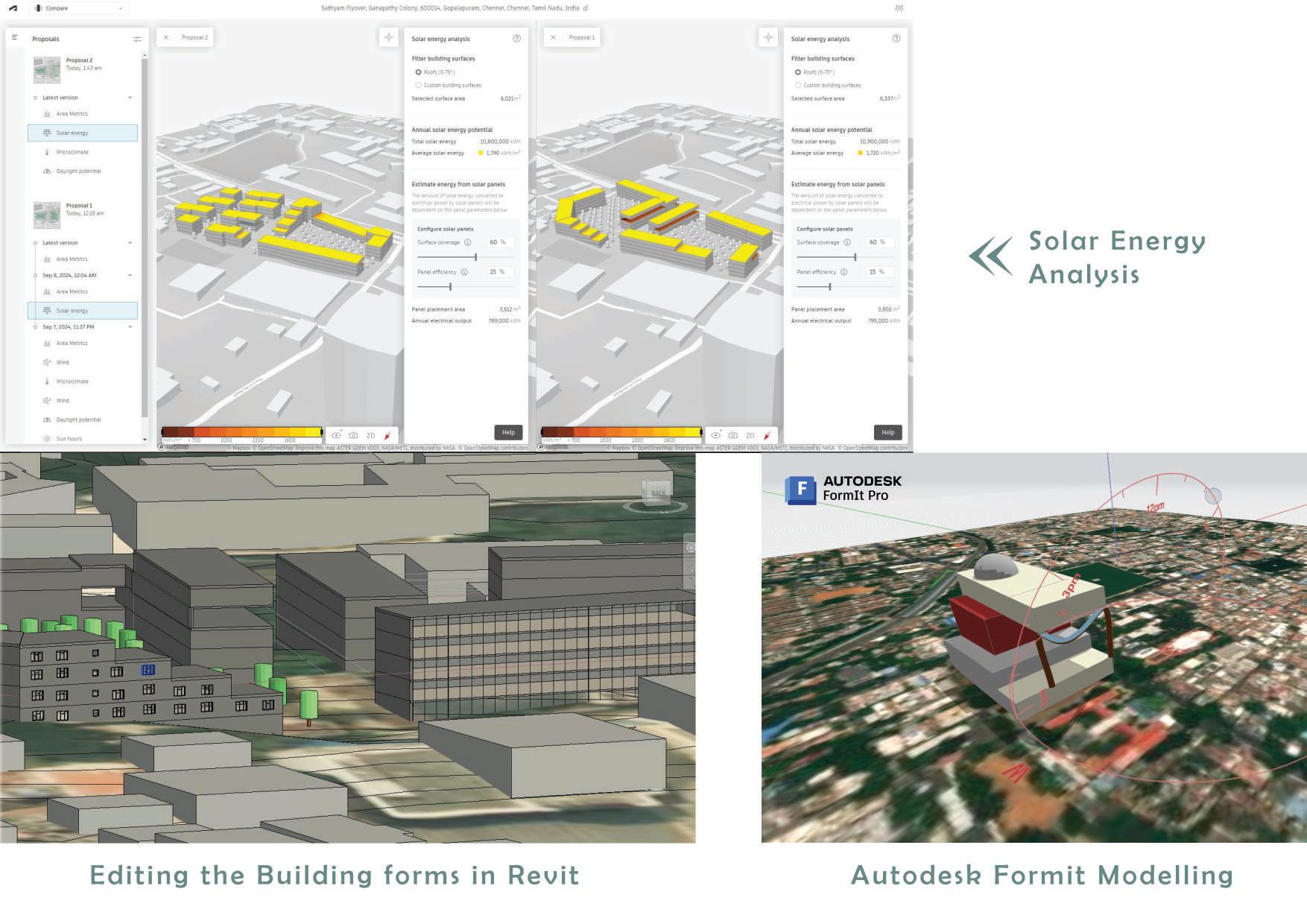Collapse Latest version under Proposal 2
The height and width of the screenshot is (924, 1307).
click(x=130, y=98)
